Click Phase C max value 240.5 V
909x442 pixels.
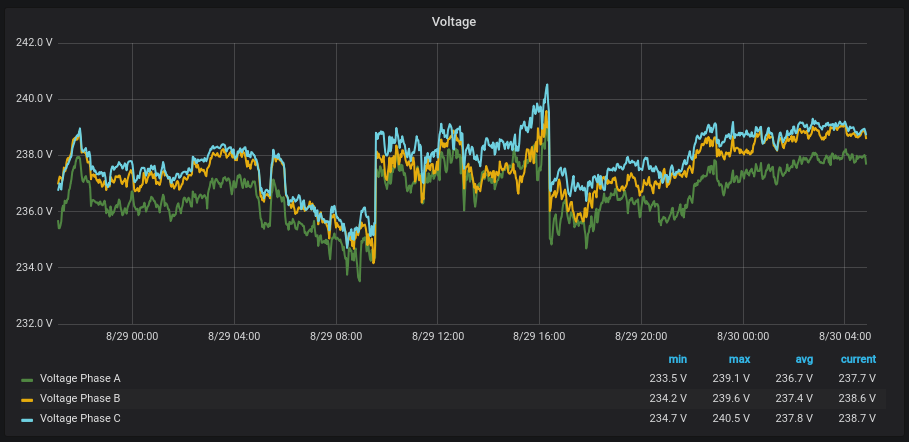(x=732, y=419)
